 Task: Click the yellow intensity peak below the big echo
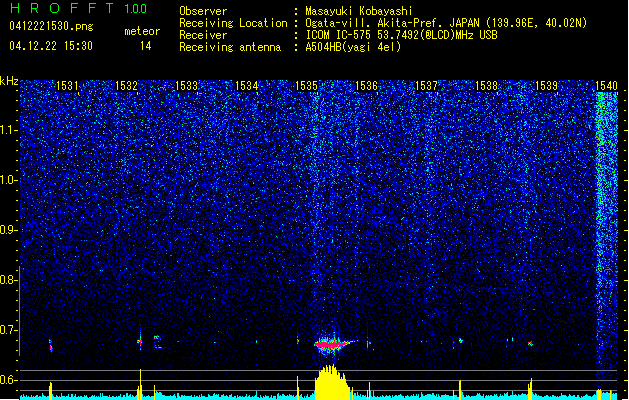coord(331,381)
